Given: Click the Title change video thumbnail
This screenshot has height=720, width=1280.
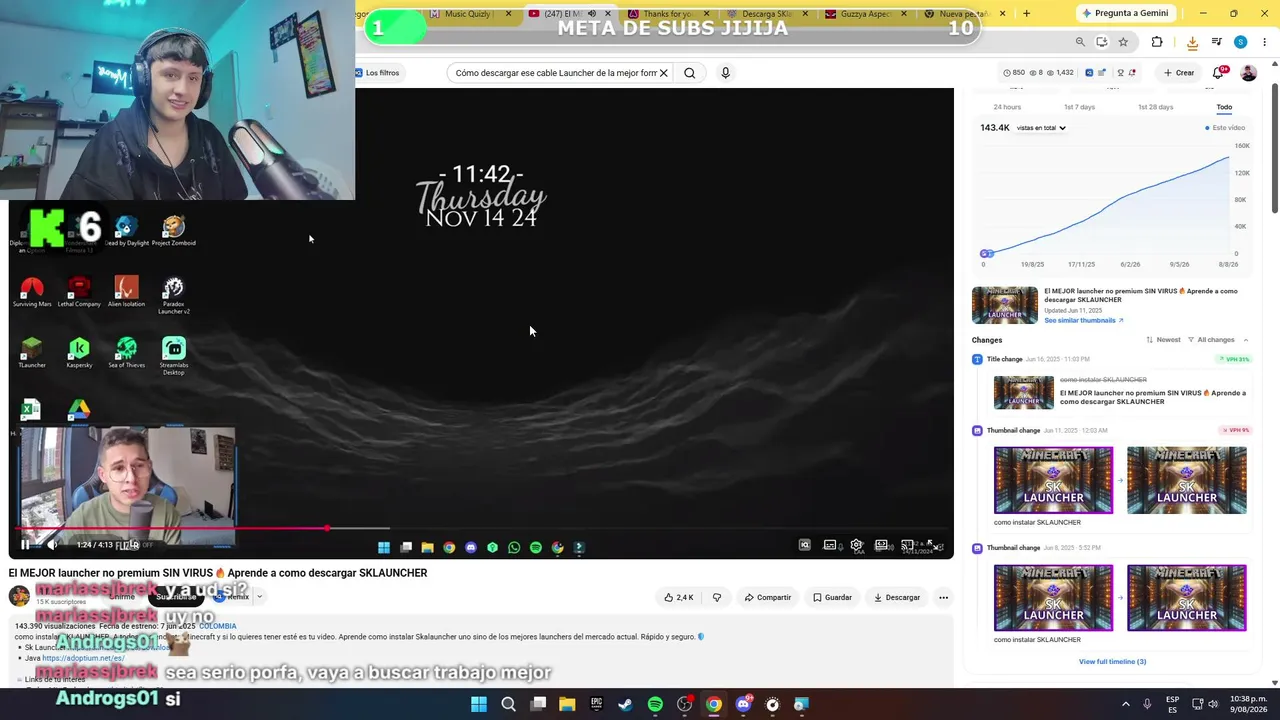Looking at the screenshot, I should (1024, 392).
